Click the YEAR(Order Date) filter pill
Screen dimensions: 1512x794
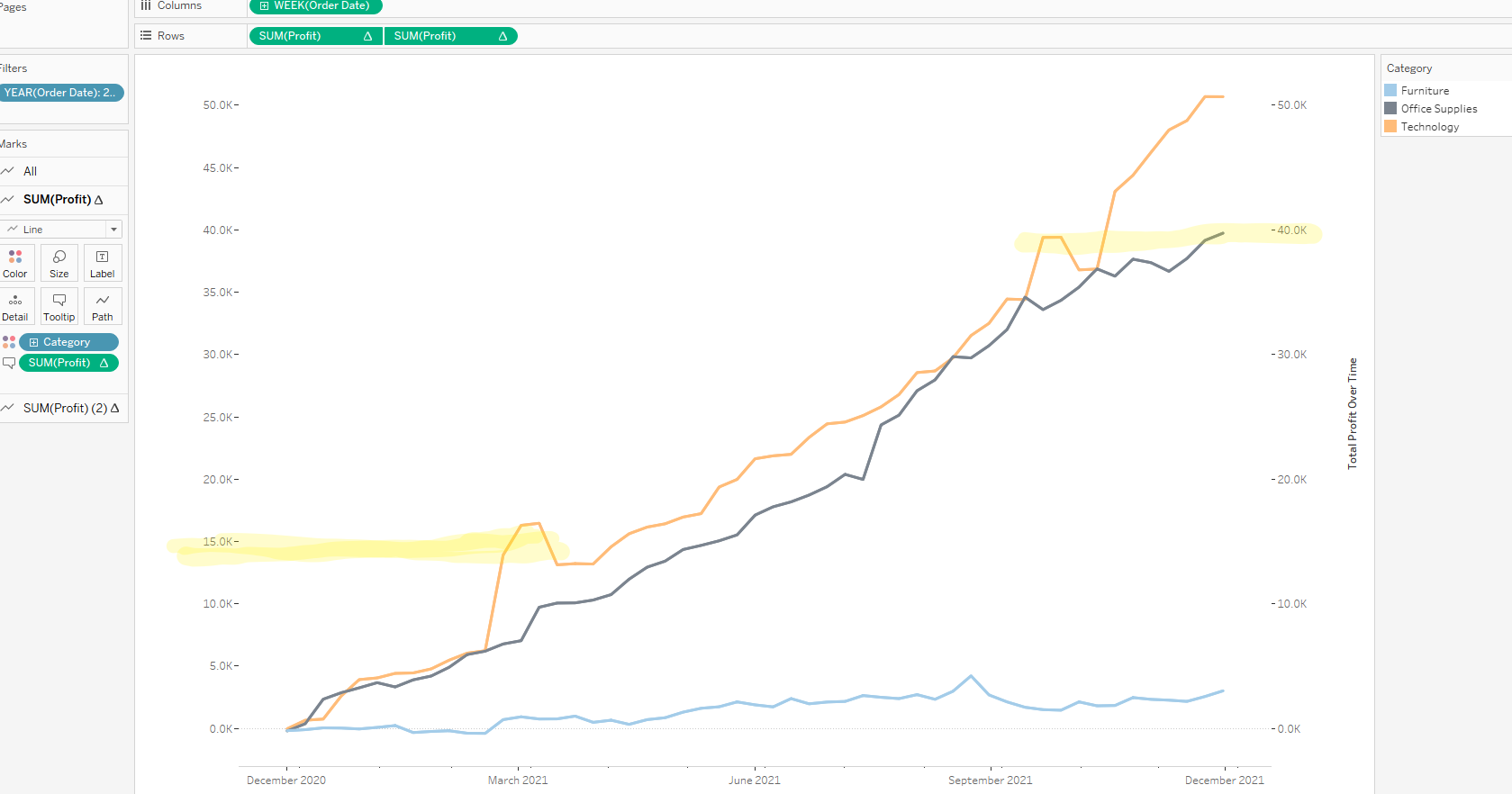tap(59, 93)
